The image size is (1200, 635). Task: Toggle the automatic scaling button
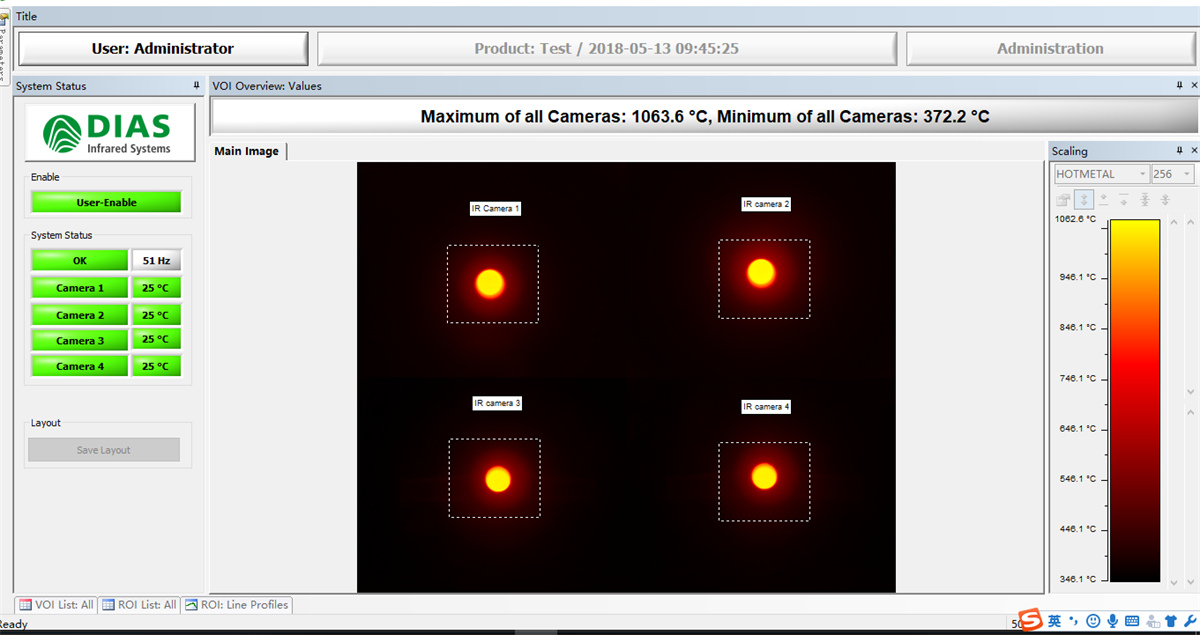(1084, 200)
